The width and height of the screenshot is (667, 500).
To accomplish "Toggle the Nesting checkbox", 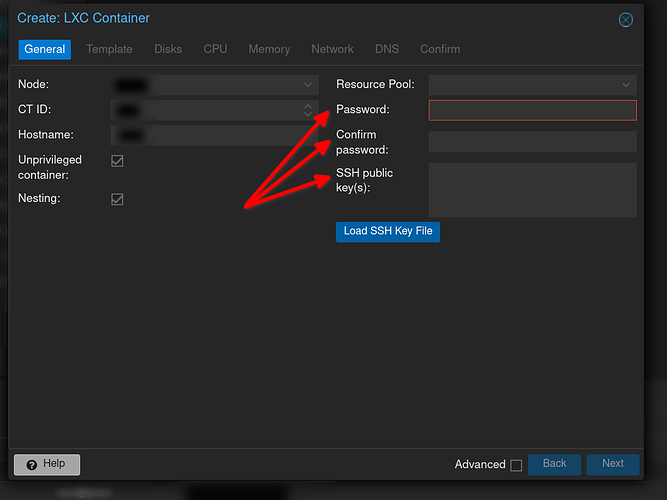I will [x=117, y=199].
